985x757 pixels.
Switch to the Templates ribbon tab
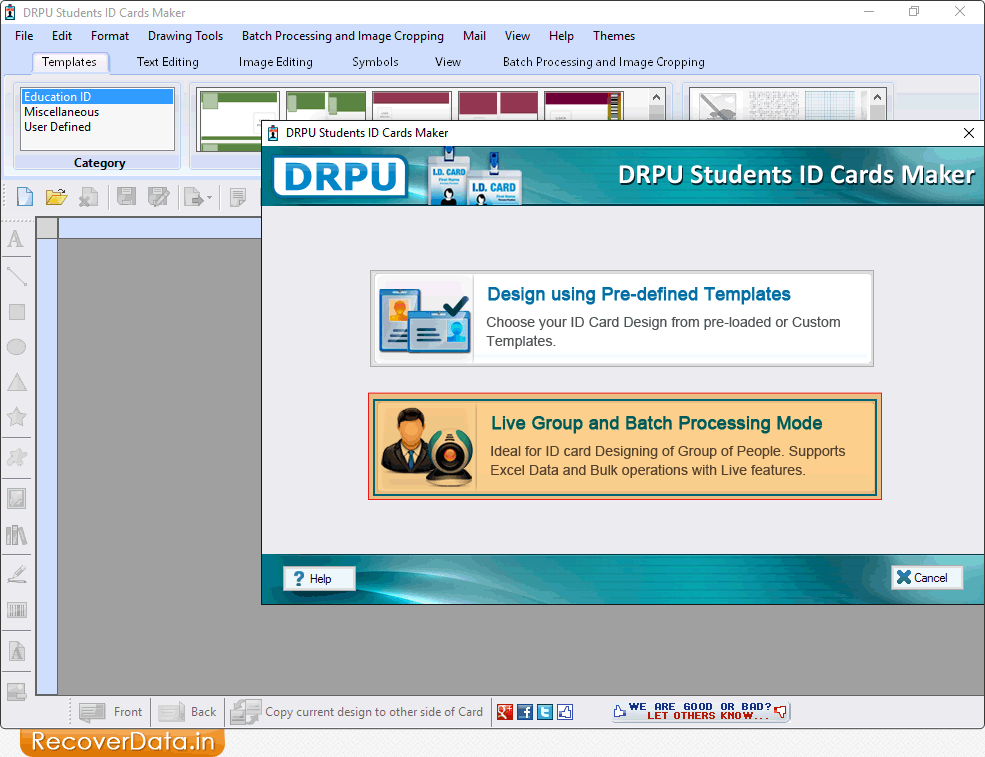pos(70,62)
